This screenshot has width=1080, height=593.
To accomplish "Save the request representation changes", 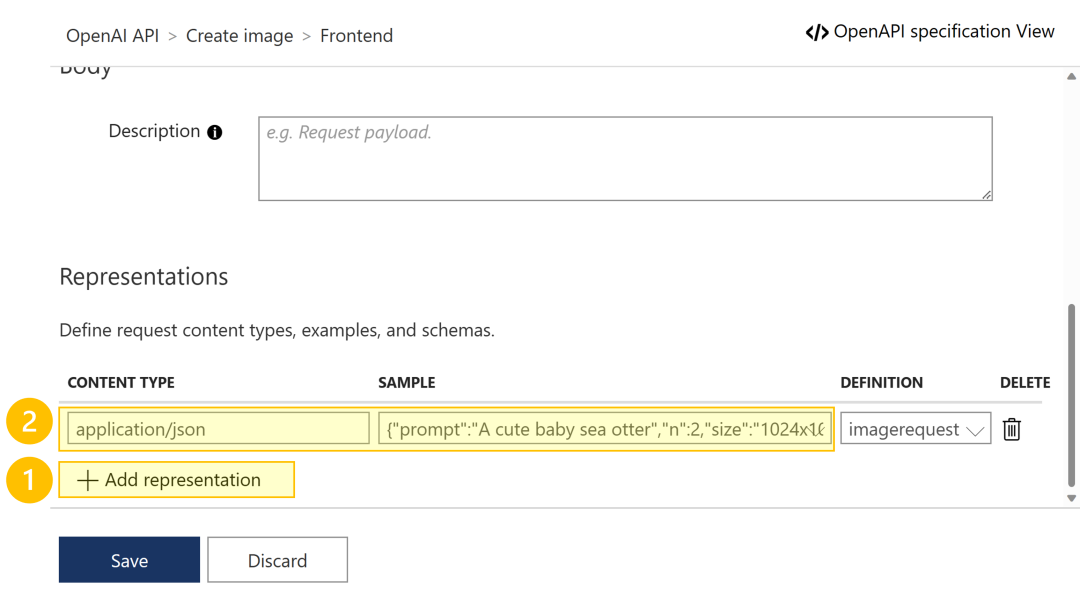I will pos(129,560).
